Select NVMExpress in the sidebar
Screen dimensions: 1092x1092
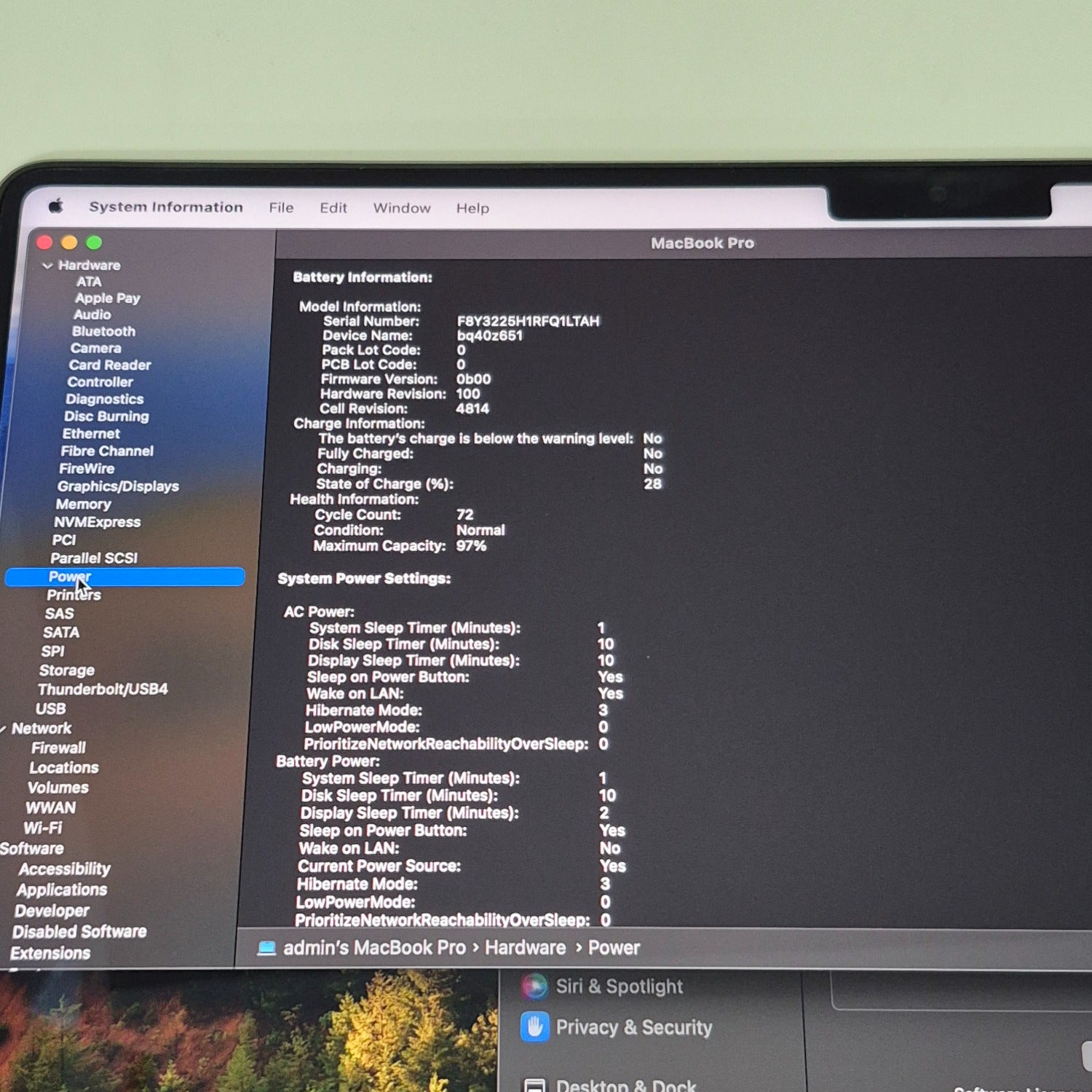pyautogui.click(x=97, y=522)
